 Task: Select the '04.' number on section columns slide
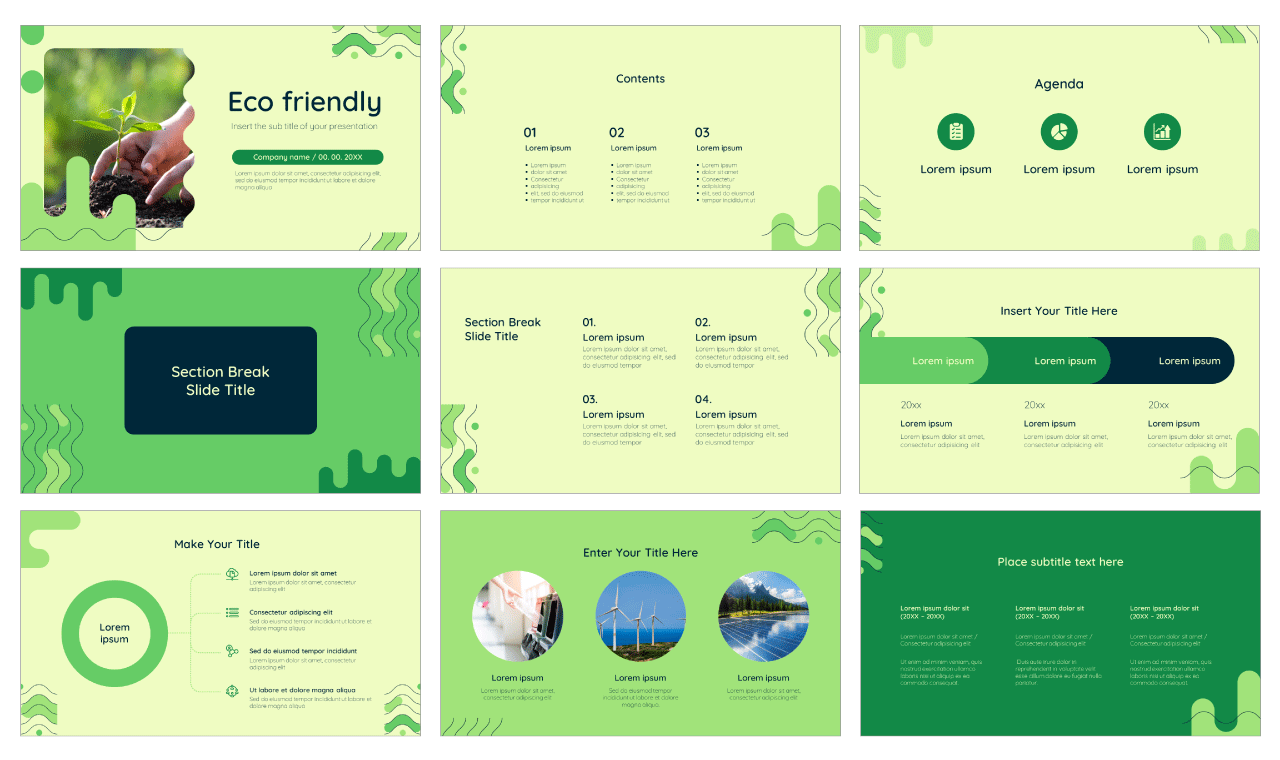703,399
